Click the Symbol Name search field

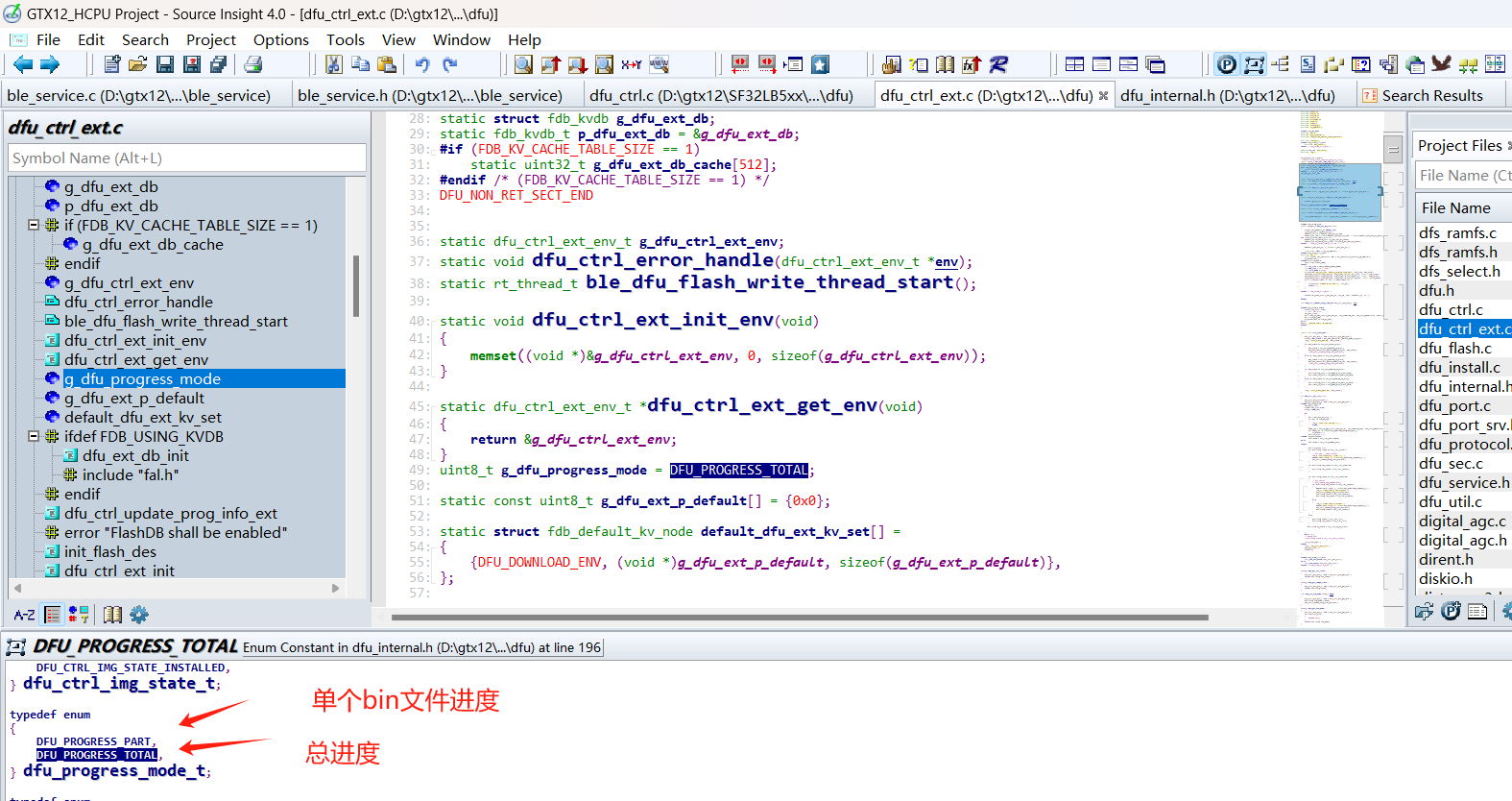[x=187, y=158]
